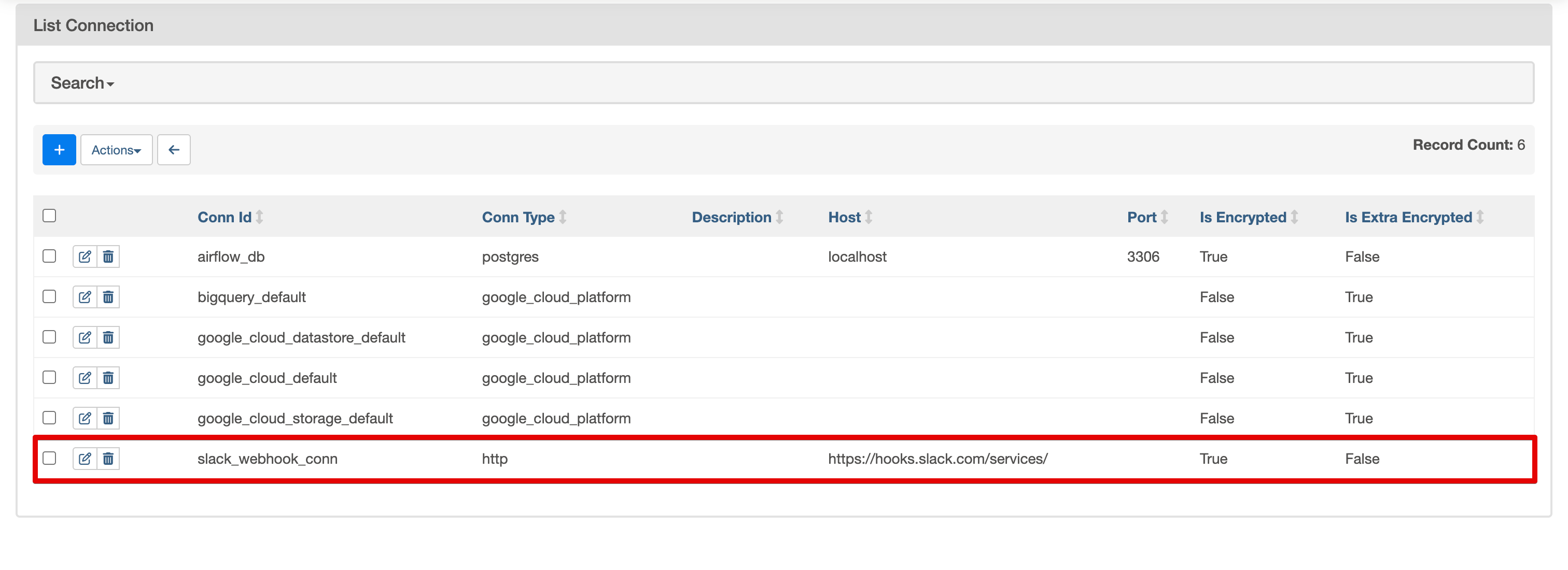Delete the google_cloud_datastore_default connection
This screenshot has width=1568, height=570.
(x=108, y=337)
